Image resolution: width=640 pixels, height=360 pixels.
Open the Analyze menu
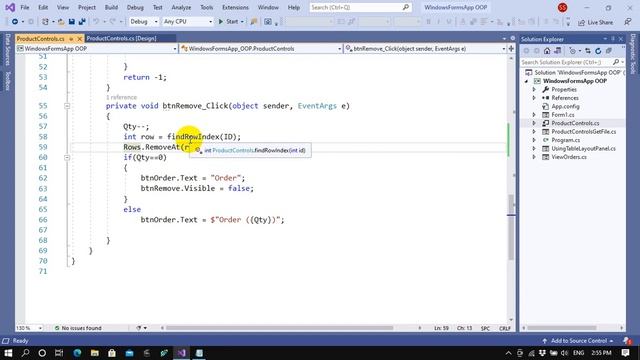tap(181, 7)
